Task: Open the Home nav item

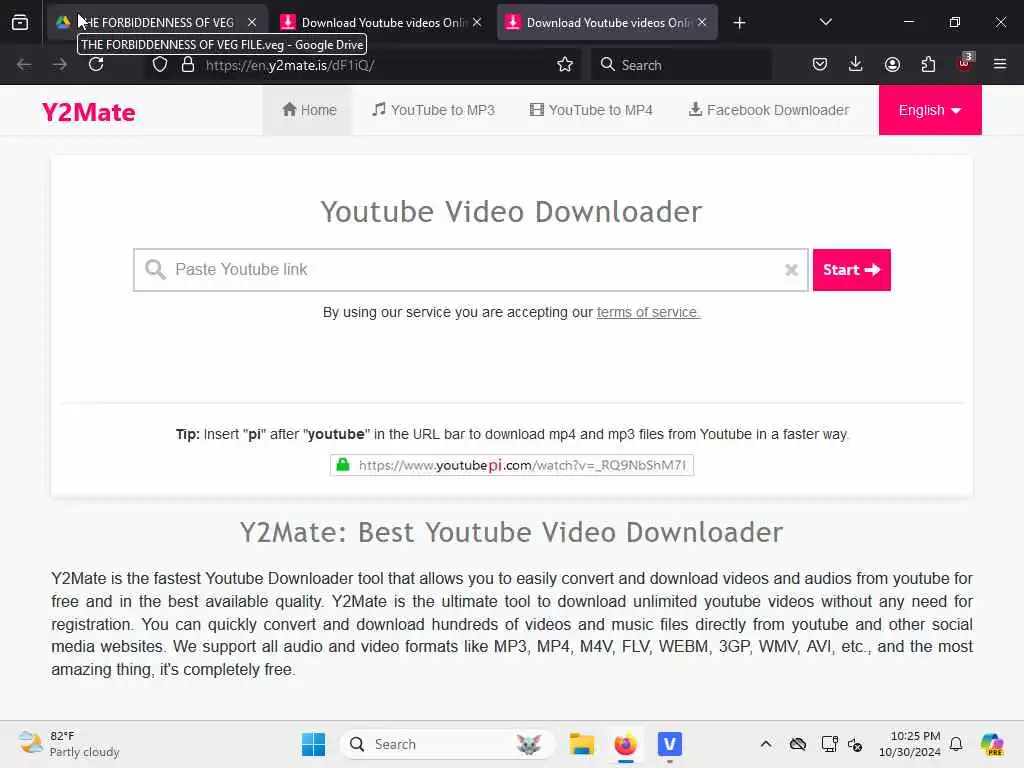Action: pos(309,110)
